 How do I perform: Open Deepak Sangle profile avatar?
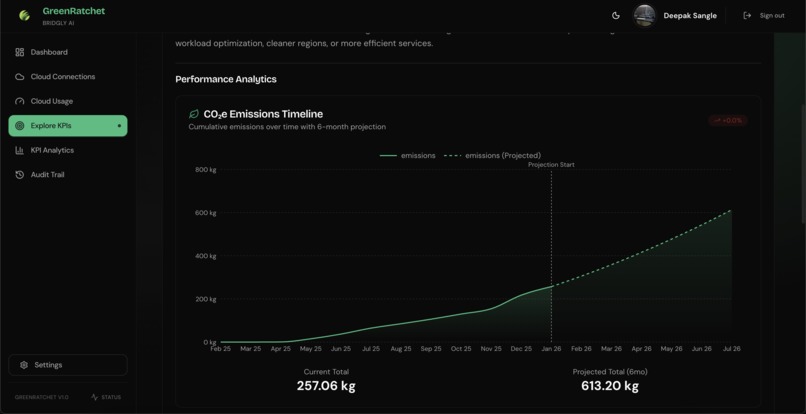coord(644,15)
